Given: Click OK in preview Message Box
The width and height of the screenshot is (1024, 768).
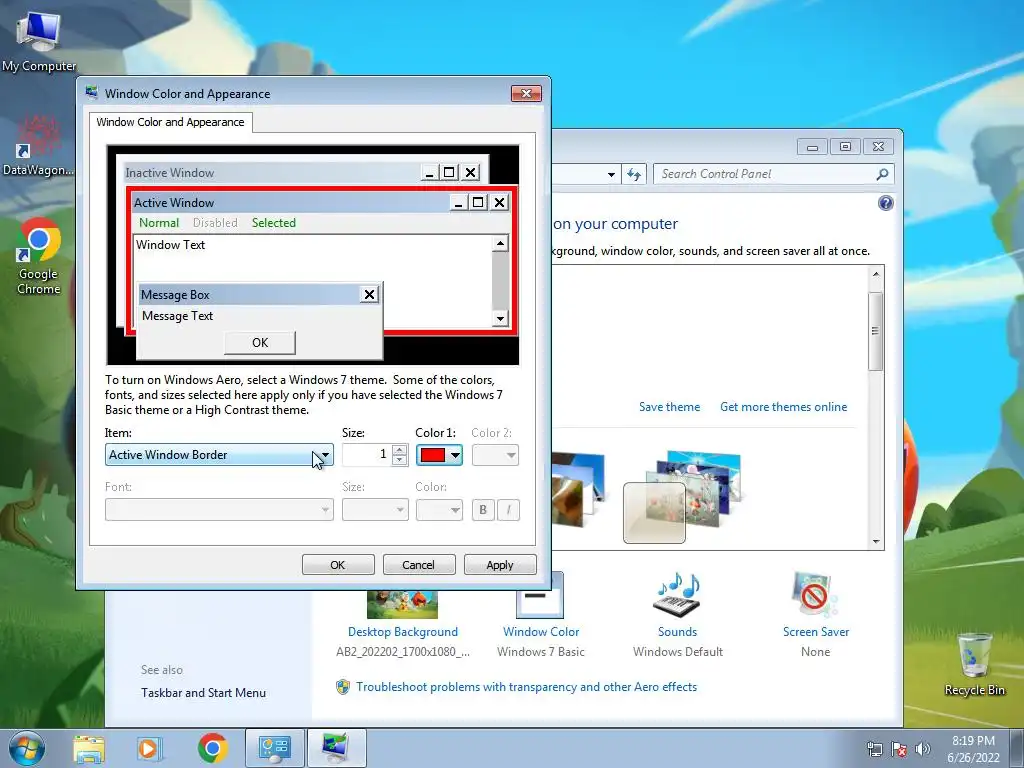Looking at the screenshot, I should [x=260, y=343].
